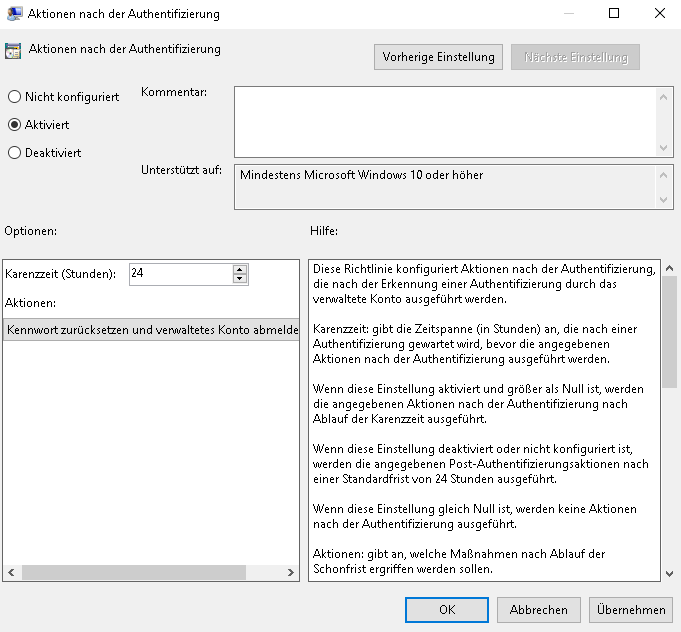Screen dimensions: 681x632
Task: Open the Aktionen dropdown list
Action: 151,330
